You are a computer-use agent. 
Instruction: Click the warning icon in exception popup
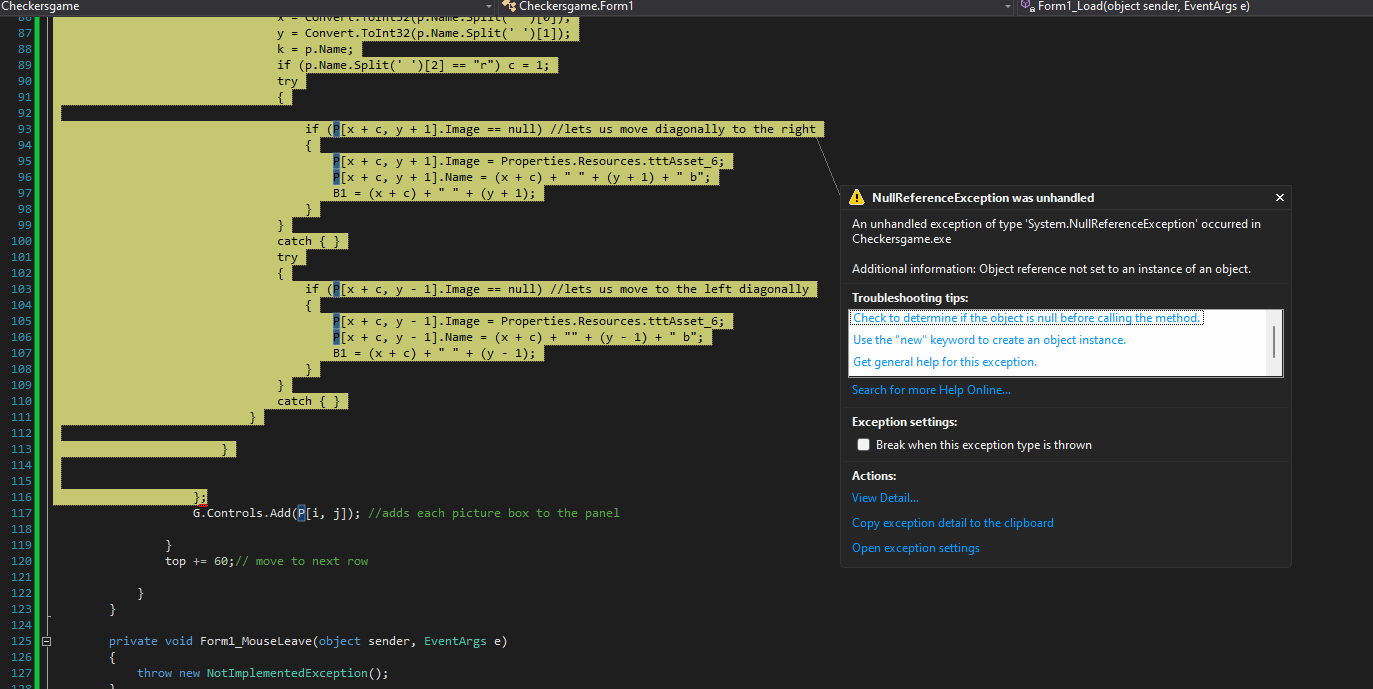(857, 198)
